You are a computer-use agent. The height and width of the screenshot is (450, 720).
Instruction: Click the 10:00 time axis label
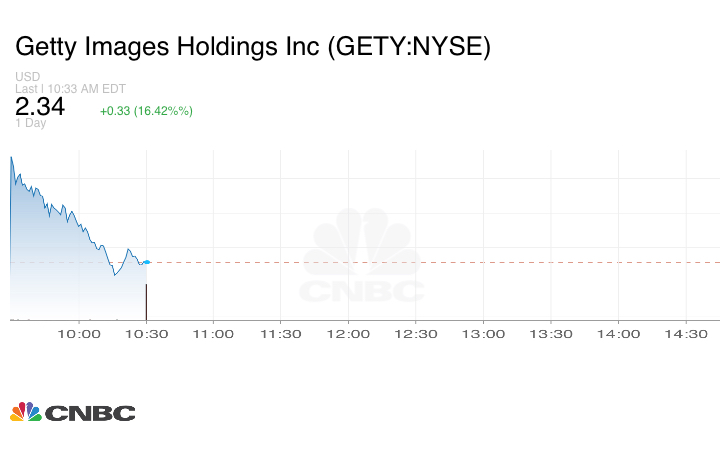(79, 334)
